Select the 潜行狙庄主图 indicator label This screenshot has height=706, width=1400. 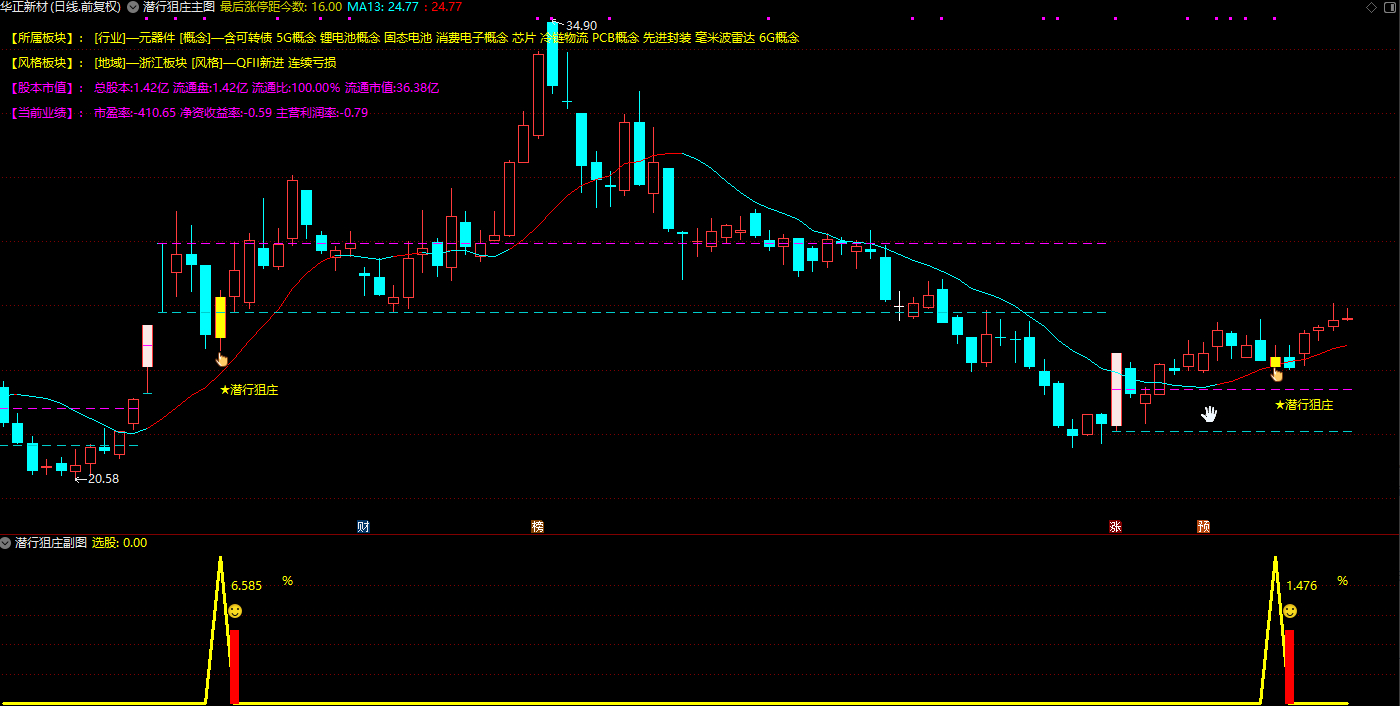pyautogui.click(x=178, y=7)
